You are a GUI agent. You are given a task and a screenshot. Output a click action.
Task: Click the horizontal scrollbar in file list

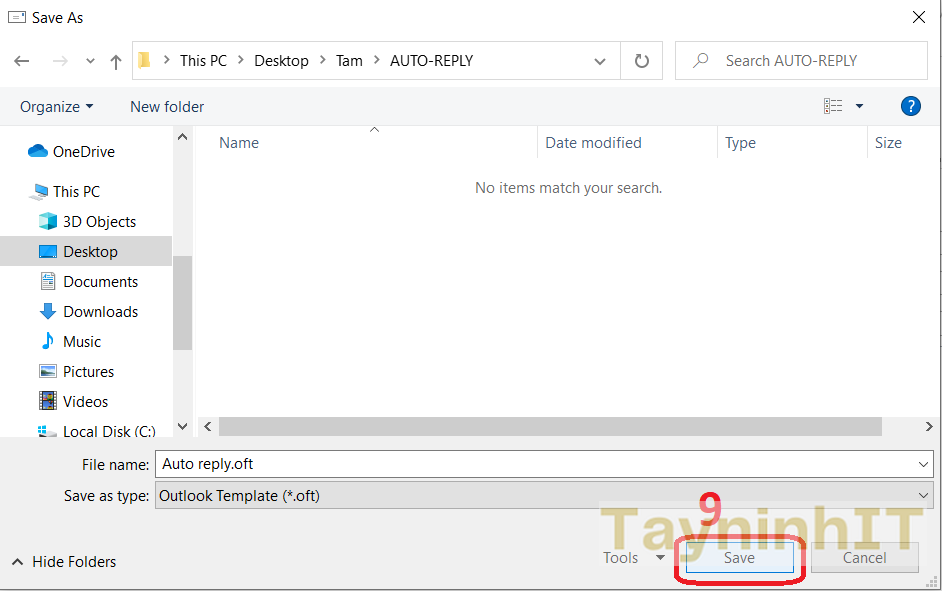(x=550, y=427)
